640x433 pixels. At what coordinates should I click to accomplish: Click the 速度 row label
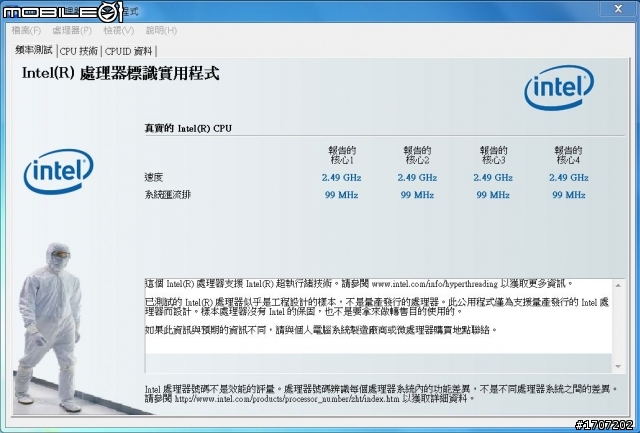pos(153,177)
